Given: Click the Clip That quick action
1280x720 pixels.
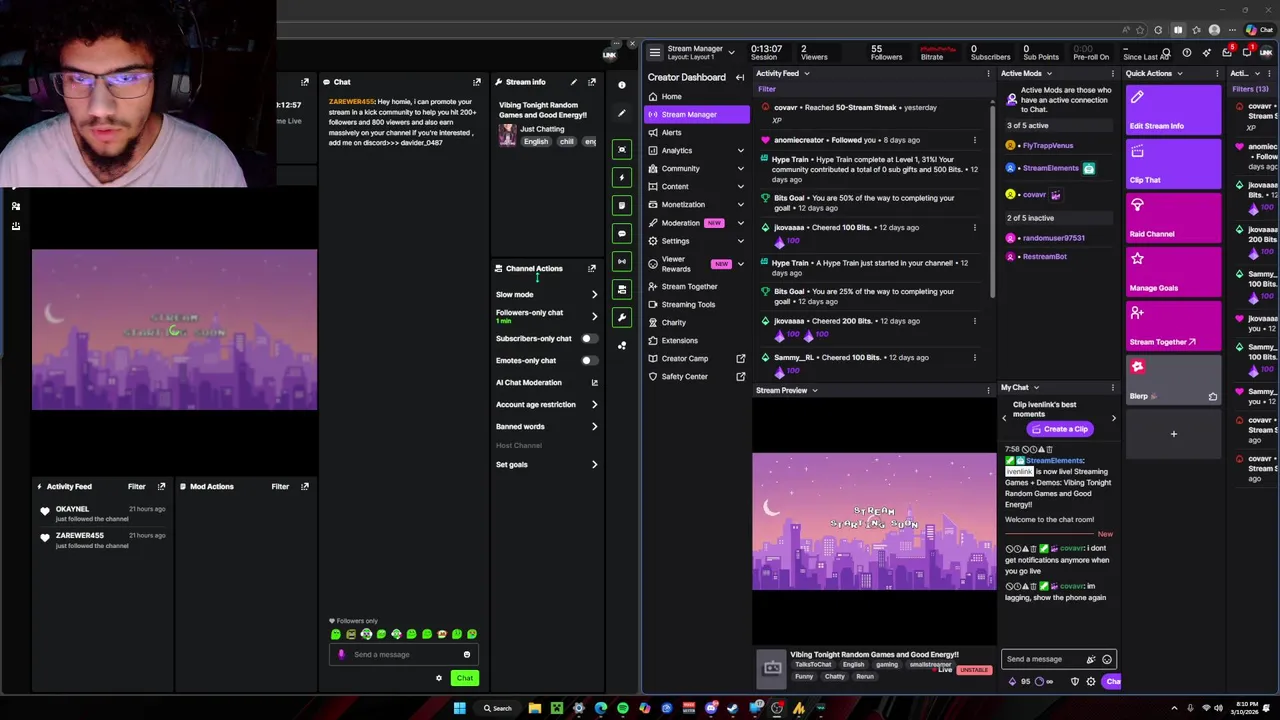Looking at the screenshot, I should click(1173, 165).
